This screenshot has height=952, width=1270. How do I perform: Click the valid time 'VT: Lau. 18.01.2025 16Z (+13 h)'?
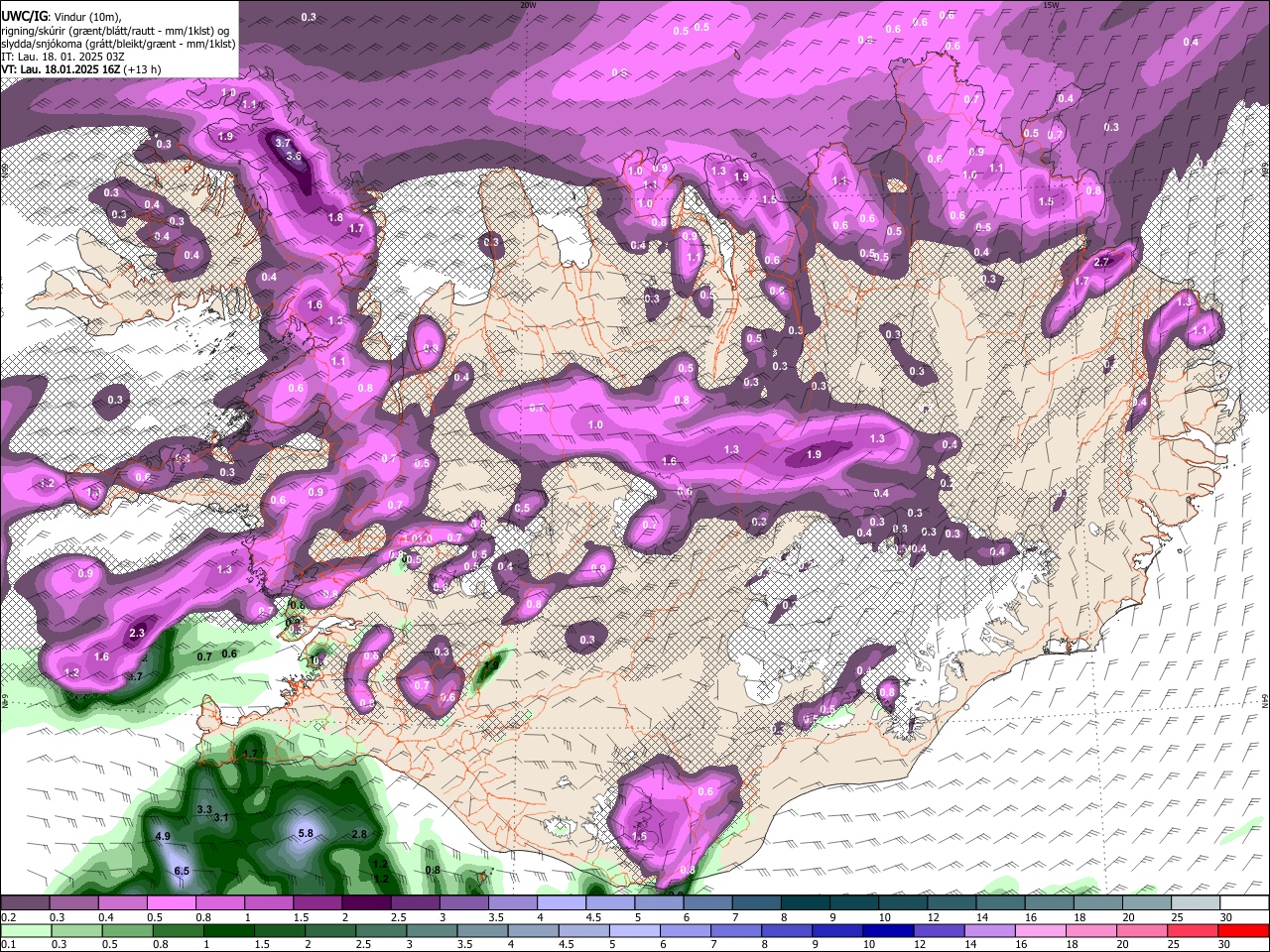[80, 69]
